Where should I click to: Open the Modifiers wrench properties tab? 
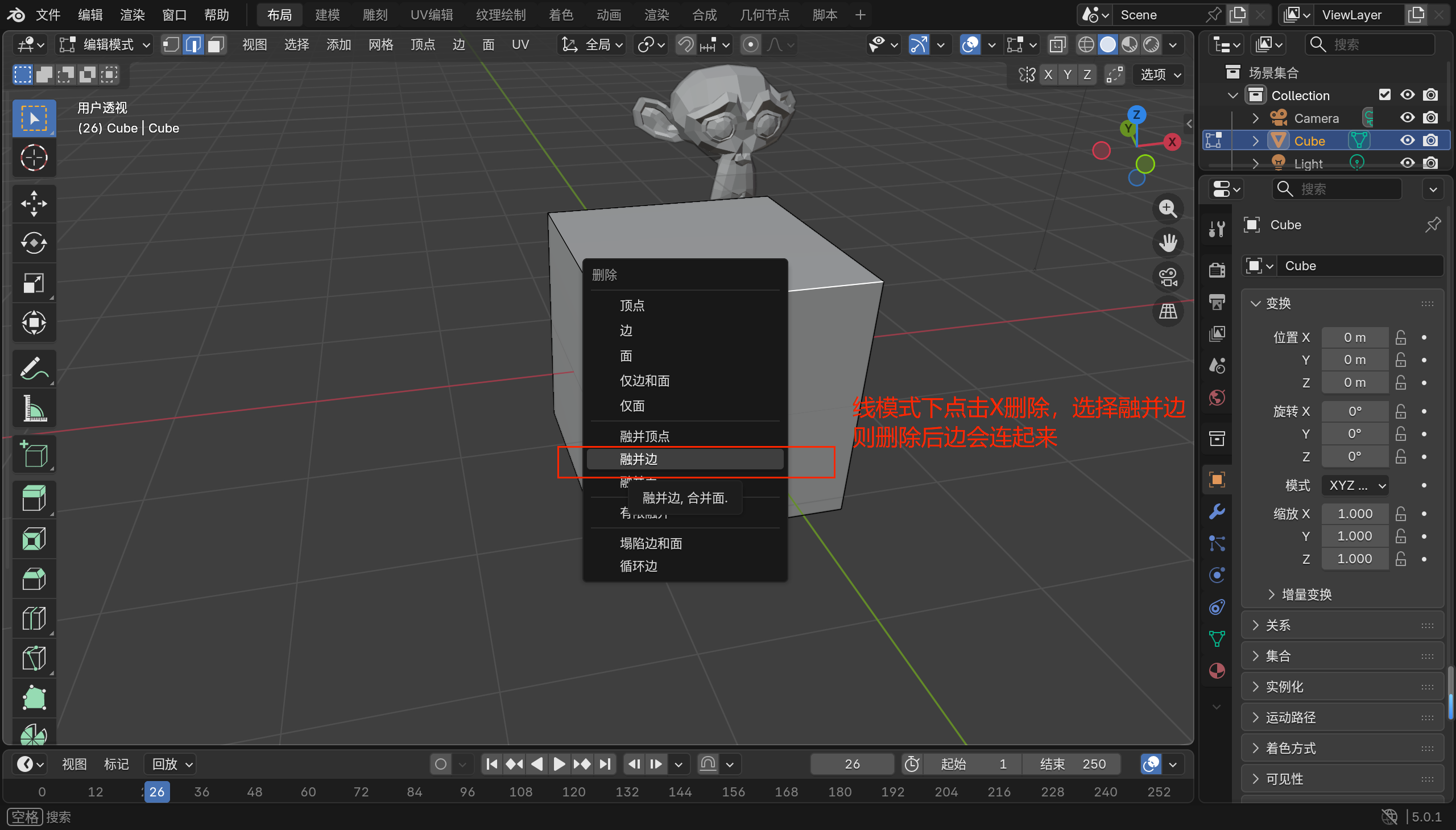click(x=1217, y=511)
